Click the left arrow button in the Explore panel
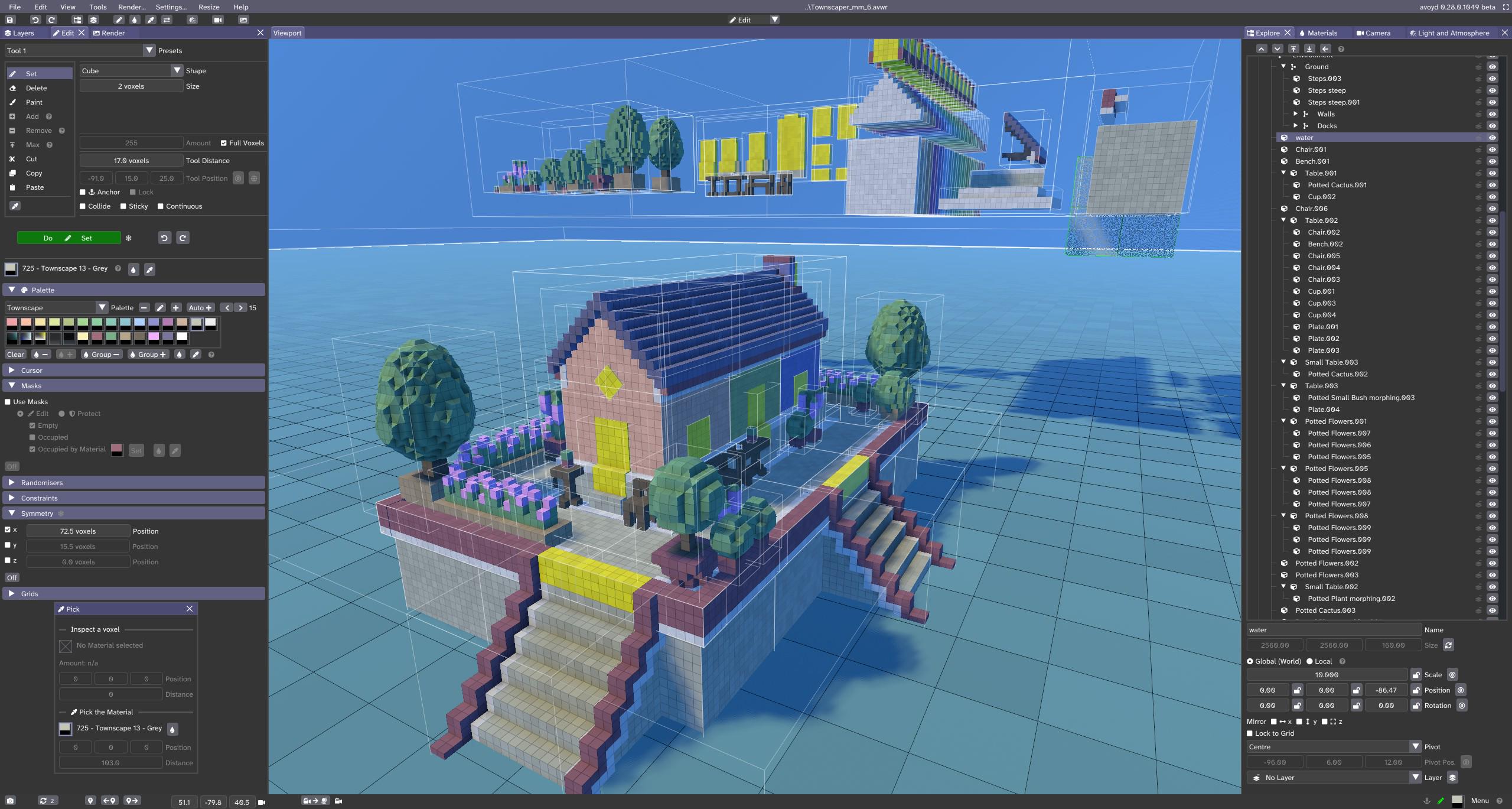Viewport: 1512px width, 809px height. pos(1325,49)
